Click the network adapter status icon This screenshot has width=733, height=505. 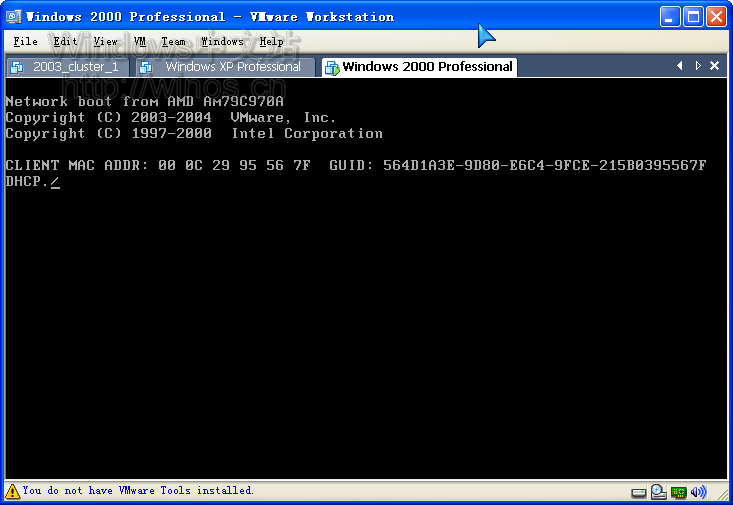pyautogui.click(x=678, y=492)
